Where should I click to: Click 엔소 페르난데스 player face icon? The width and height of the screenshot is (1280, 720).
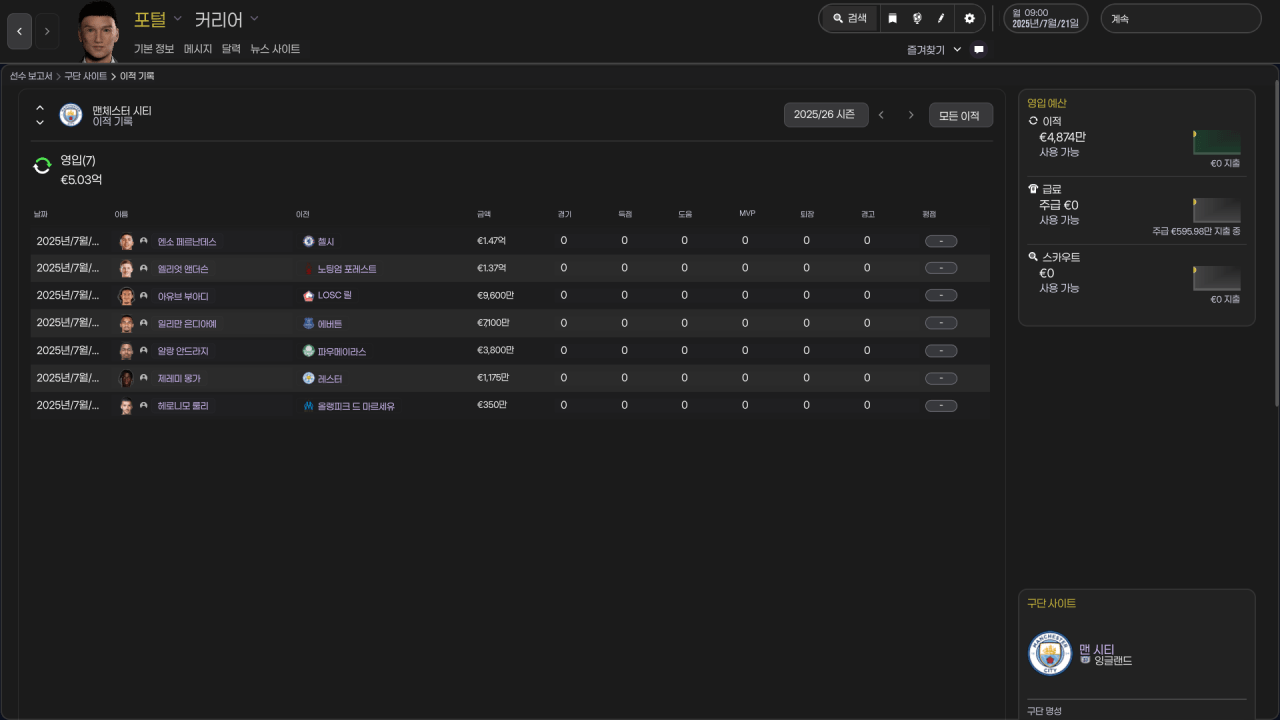tap(126, 242)
